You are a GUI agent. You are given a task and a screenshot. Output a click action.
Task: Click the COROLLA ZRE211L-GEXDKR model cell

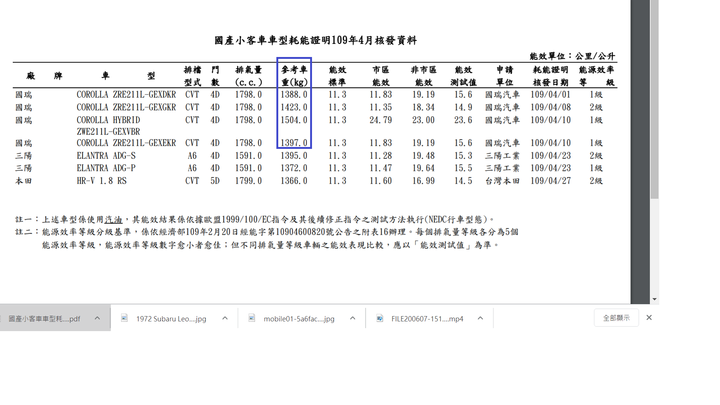coord(126,95)
